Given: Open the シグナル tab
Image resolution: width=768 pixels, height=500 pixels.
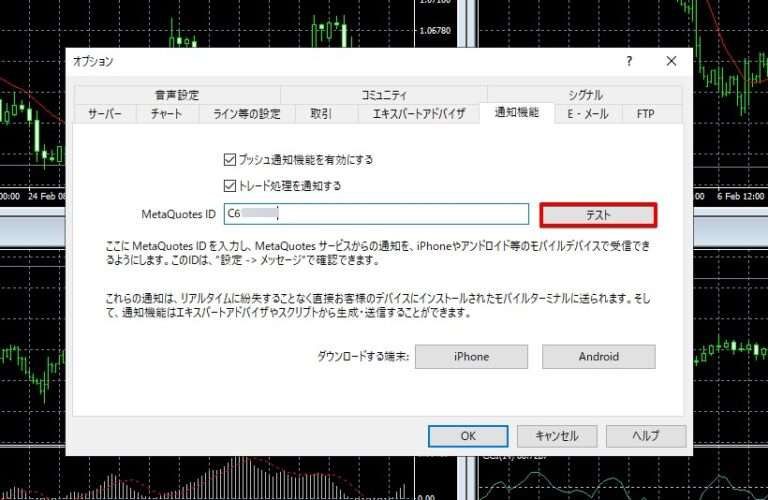Looking at the screenshot, I should point(585,95).
